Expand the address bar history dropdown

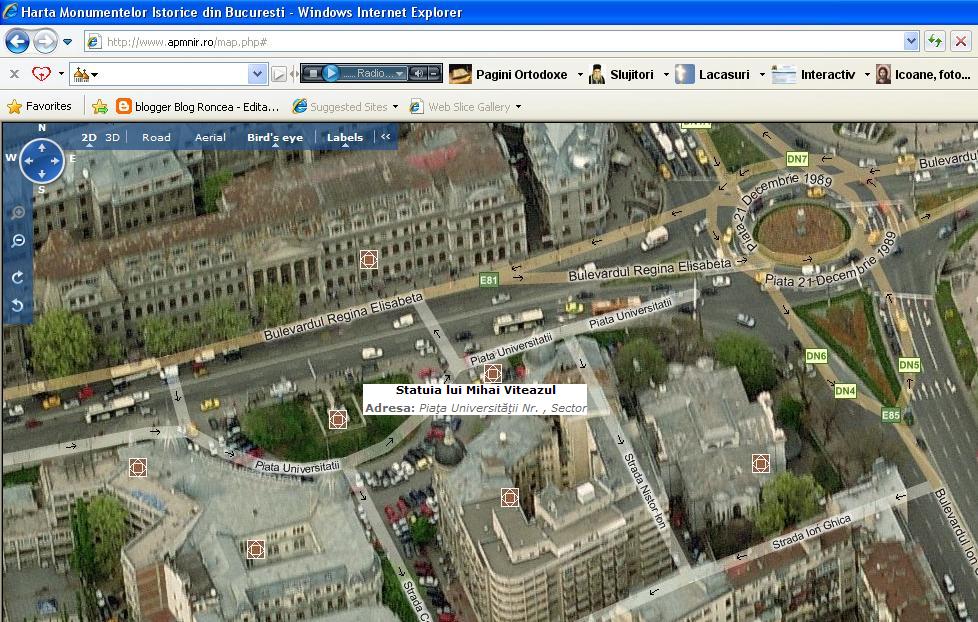click(x=911, y=42)
